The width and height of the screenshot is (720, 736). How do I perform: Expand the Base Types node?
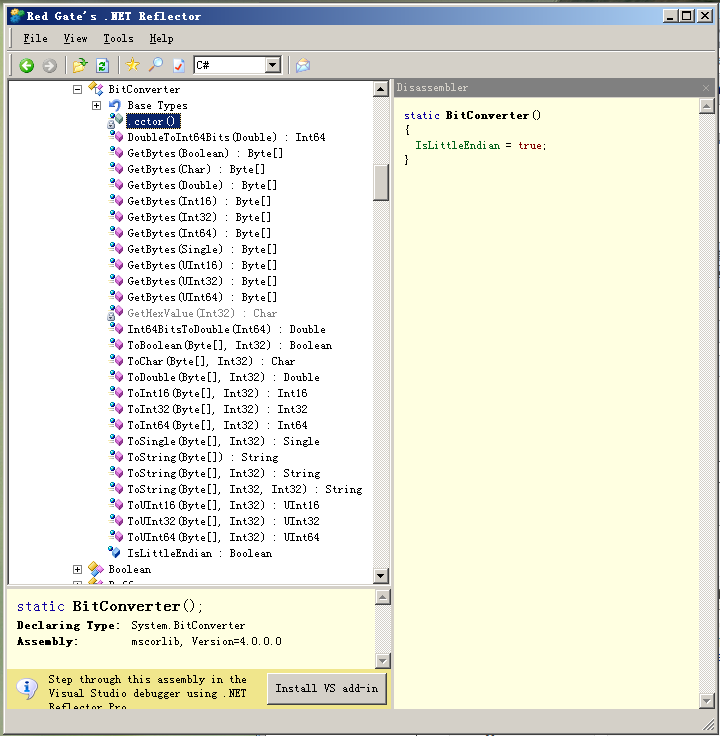click(97, 105)
